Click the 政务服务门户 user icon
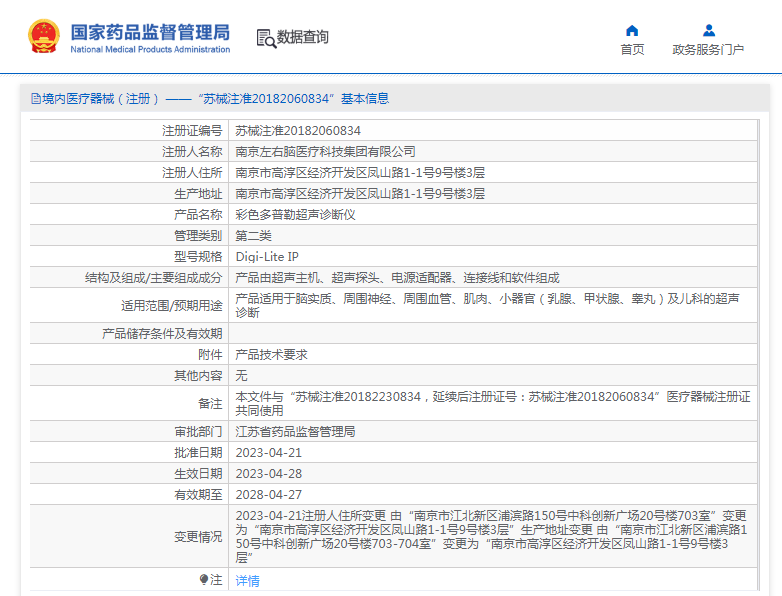The image size is (782, 596). (x=709, y=31)
